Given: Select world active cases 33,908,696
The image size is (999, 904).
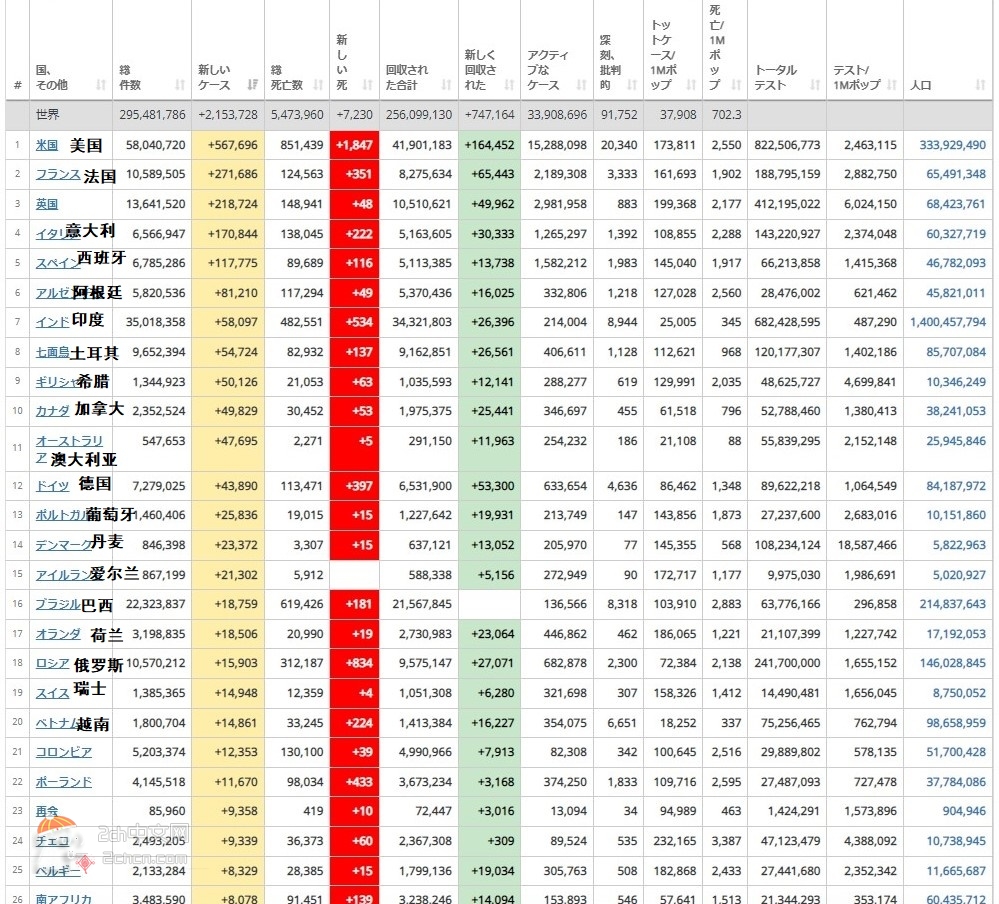Looking at the screenshot, I should click(557, 115).
